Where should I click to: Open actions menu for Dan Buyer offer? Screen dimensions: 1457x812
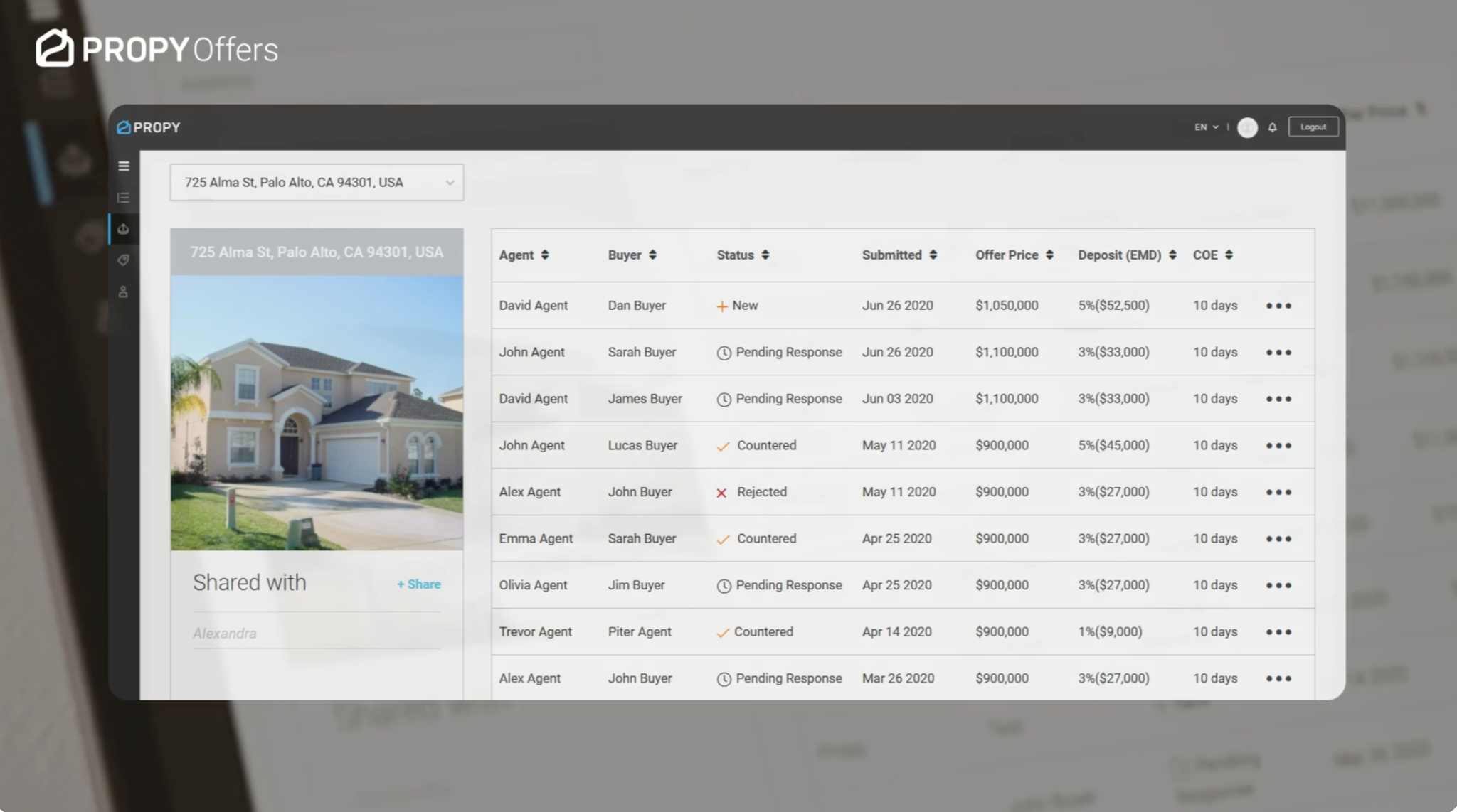[1278, 306]
